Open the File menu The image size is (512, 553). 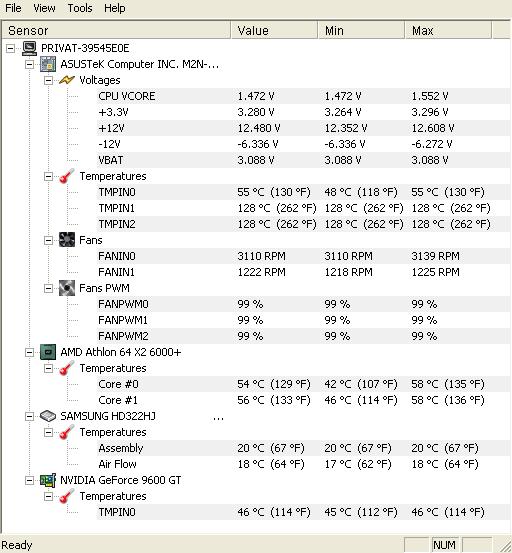click(x=13, y=8)
